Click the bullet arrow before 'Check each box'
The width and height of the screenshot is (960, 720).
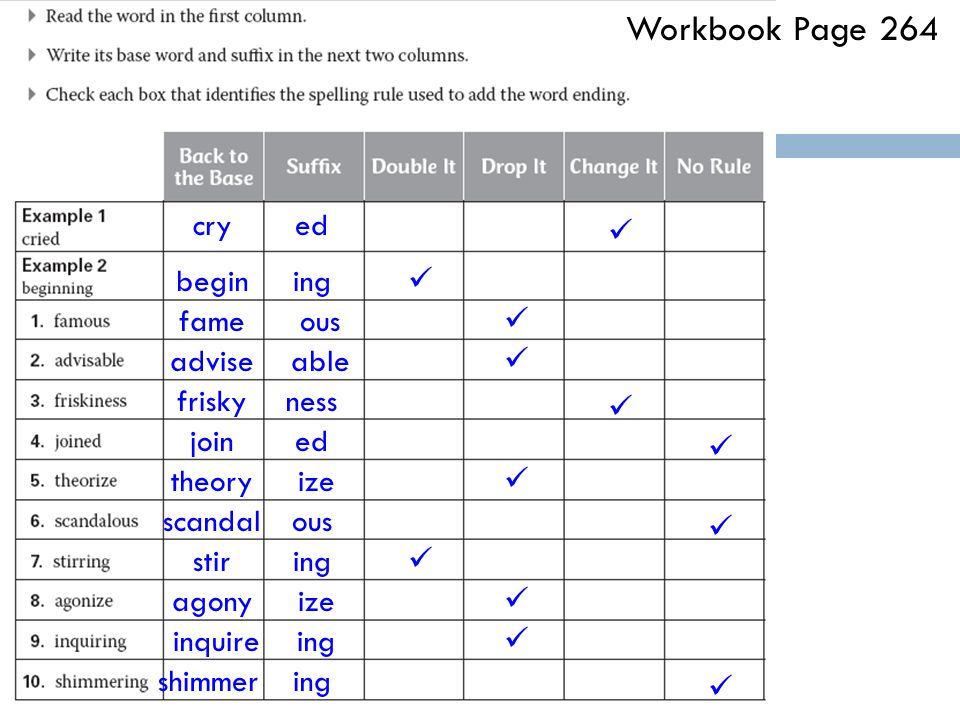pyautogui.click(x=32, y=94)
